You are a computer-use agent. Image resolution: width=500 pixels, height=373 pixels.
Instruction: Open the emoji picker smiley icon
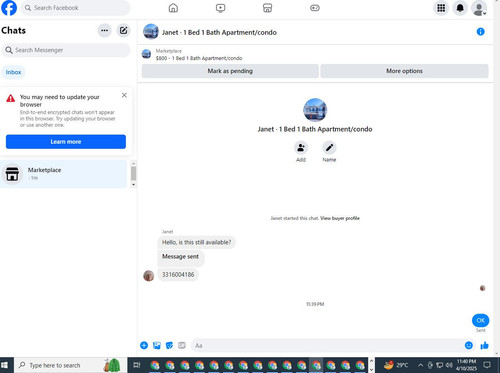[469, 345]
